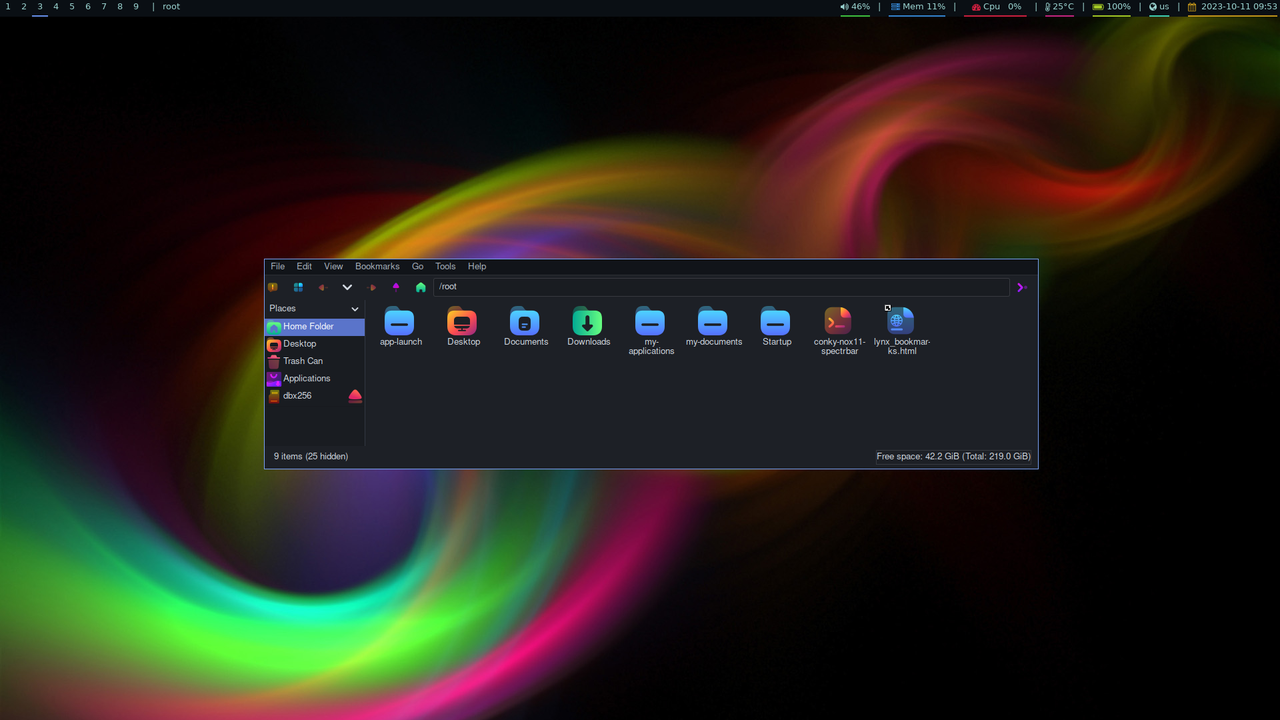
Task: Select the Downloads folder
Action: click(588, 327)
